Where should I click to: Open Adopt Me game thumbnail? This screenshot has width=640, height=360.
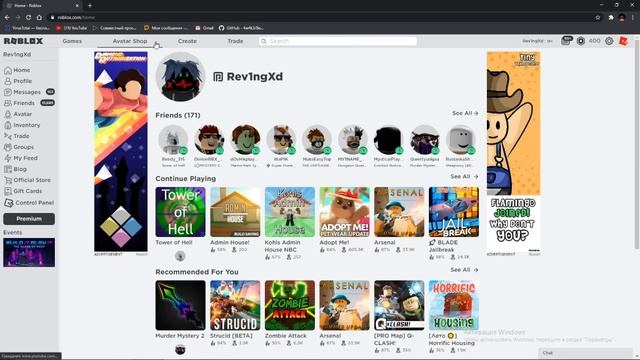344,212
